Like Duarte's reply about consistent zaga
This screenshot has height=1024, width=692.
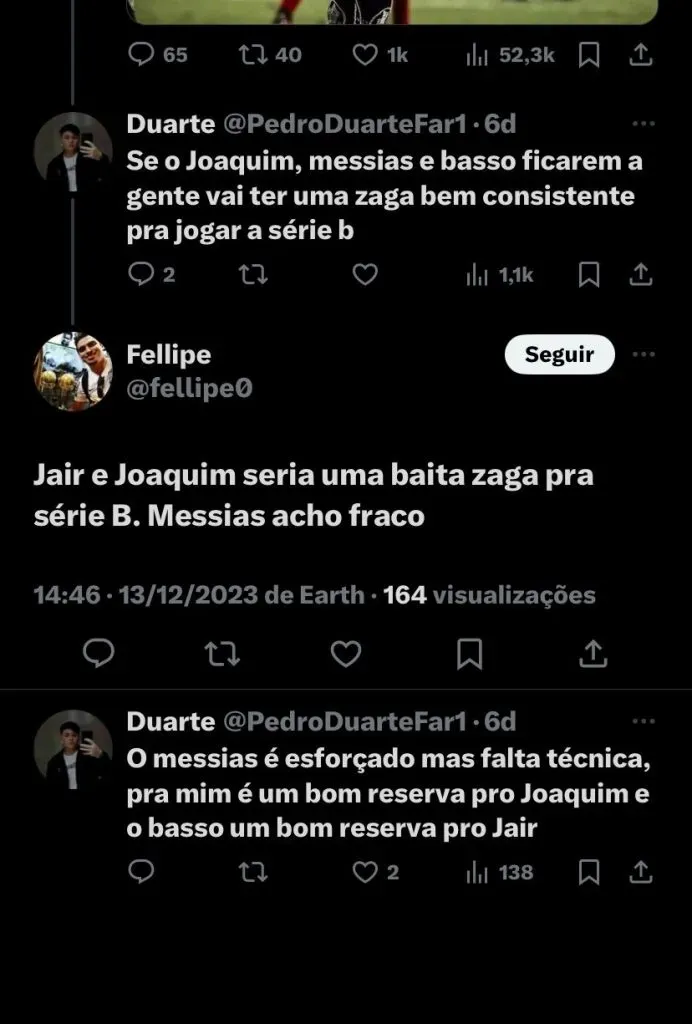click(x=365, y=274)
